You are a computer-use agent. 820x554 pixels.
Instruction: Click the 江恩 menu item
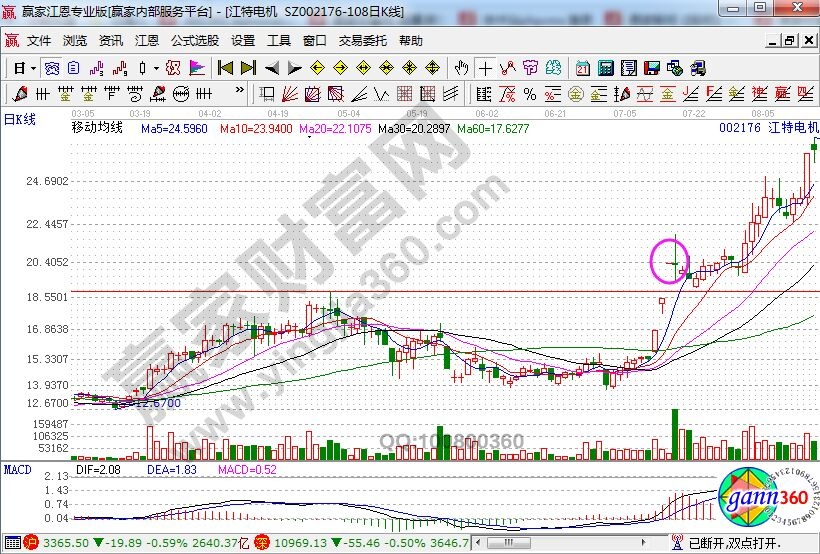147,41
